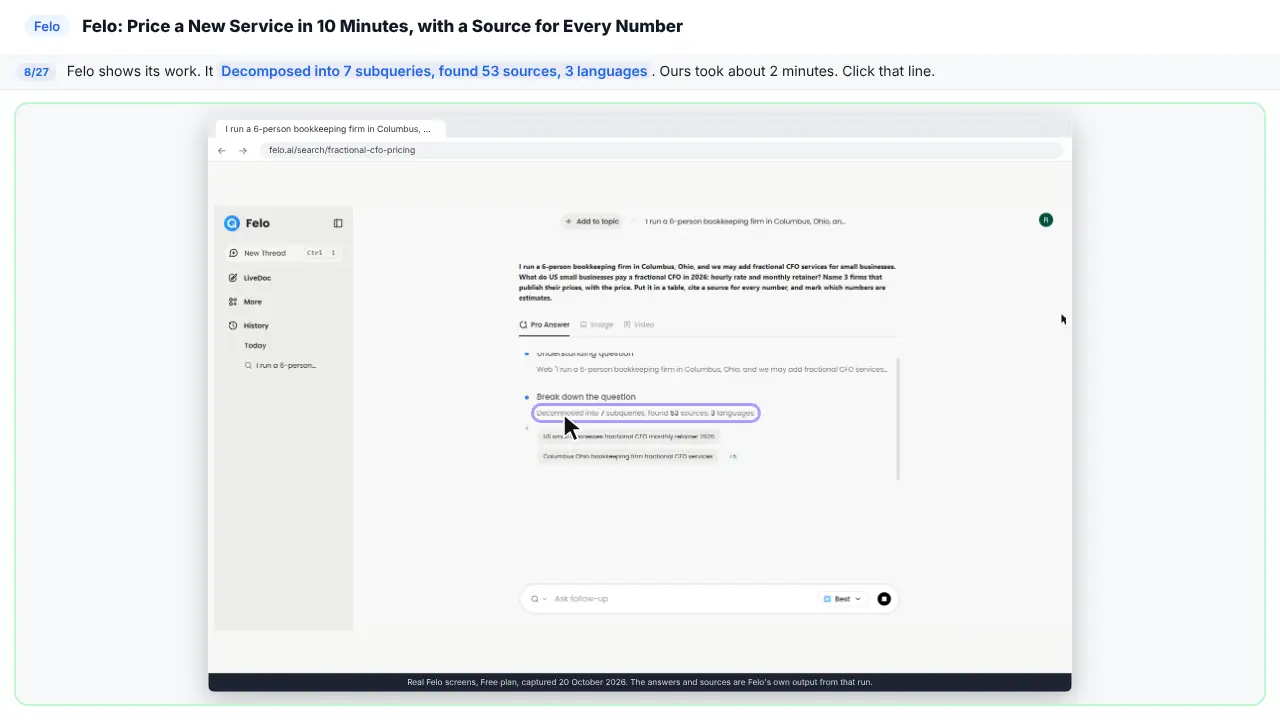
Task: Click the Add to topic button
Action: pyautogui.click(x=592, y=221)
